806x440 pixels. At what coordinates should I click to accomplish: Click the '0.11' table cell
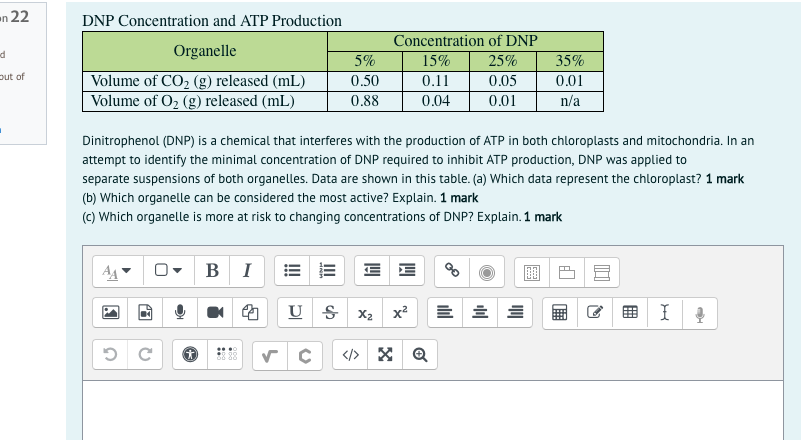435,81
